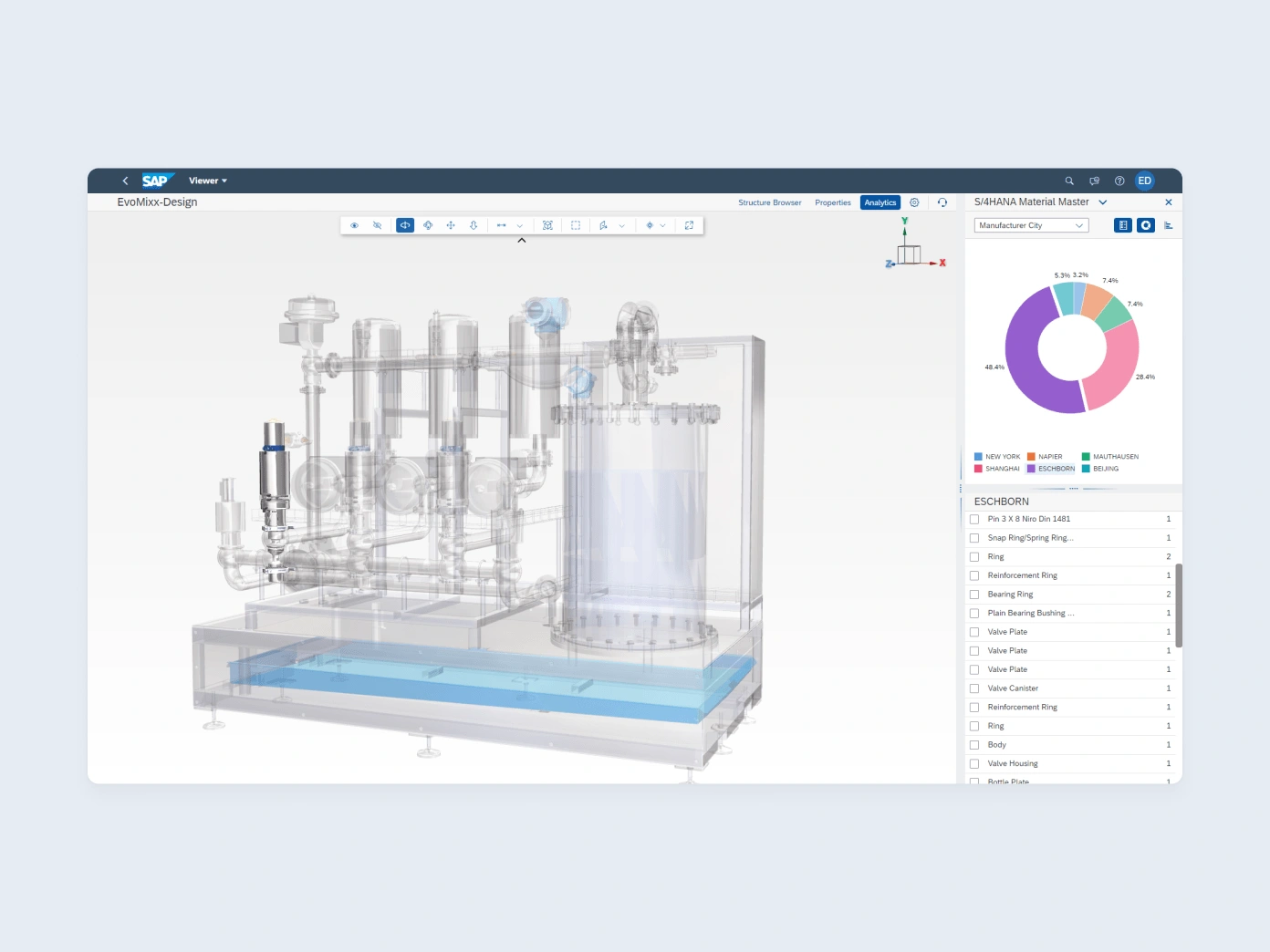Screen dimensions: 1270x952
Task: Select the turntable rotate tool
Action: point(405,225)
